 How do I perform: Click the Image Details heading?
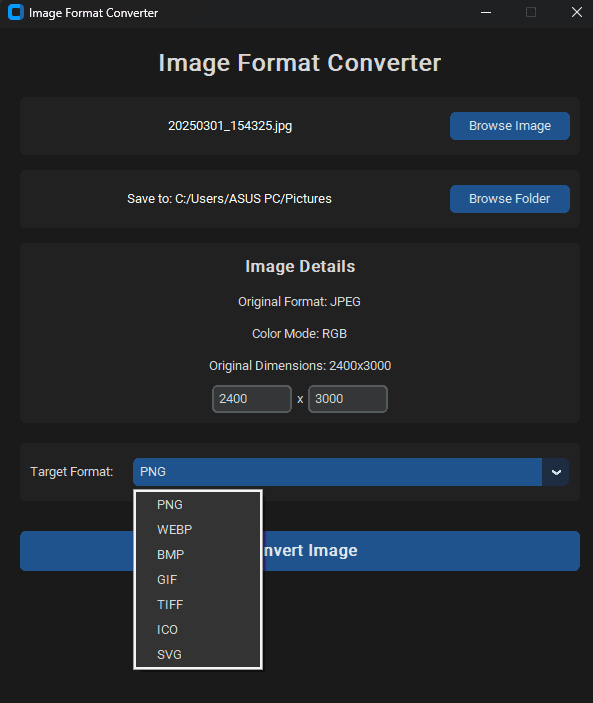tap(300, 267)
